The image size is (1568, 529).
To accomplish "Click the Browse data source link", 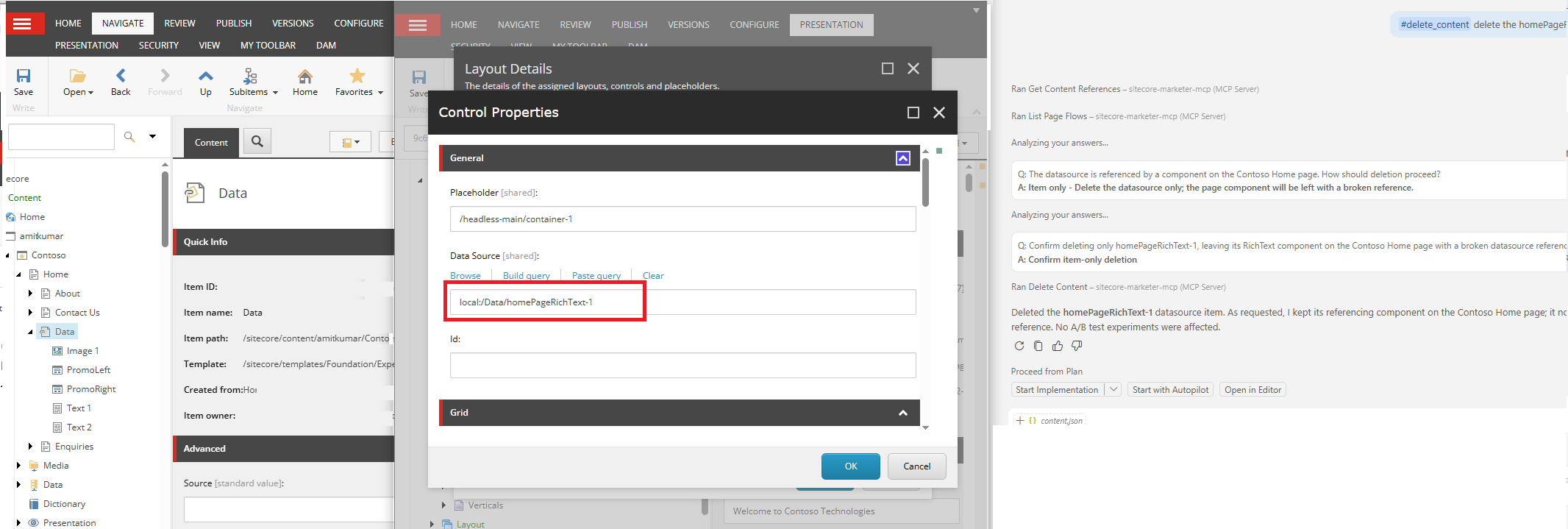I will coord(466,276).
